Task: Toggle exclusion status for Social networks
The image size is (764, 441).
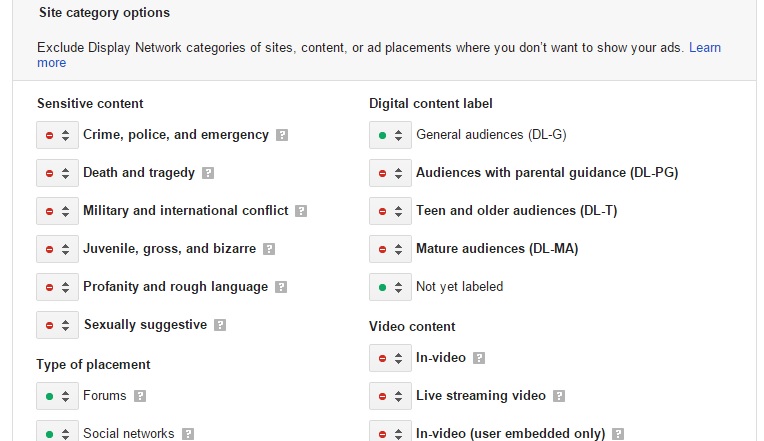Action: pyautogui.click(x=57, y=433)
